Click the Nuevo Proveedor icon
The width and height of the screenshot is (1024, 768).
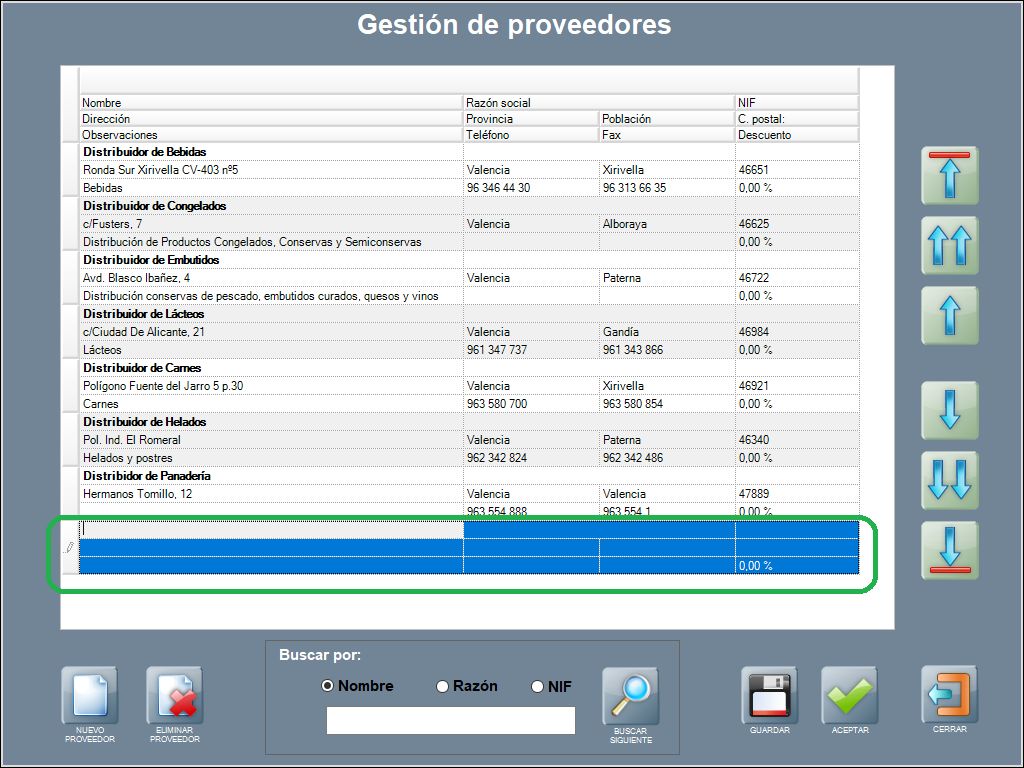90,696
